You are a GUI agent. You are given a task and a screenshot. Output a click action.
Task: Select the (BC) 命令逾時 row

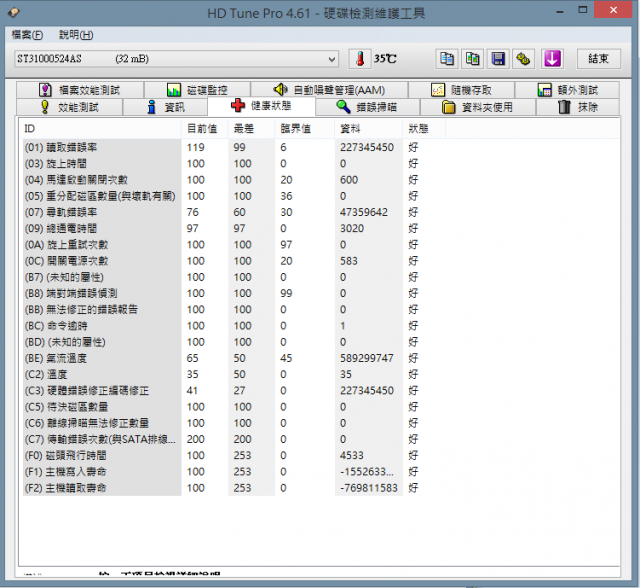pos(234,326)
